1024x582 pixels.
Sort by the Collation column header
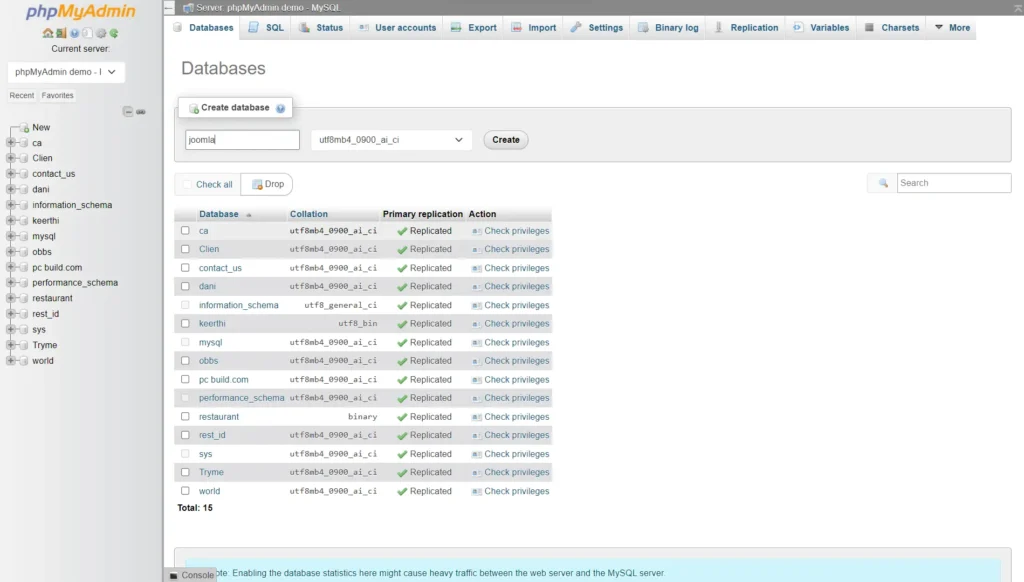coord(309,214)
